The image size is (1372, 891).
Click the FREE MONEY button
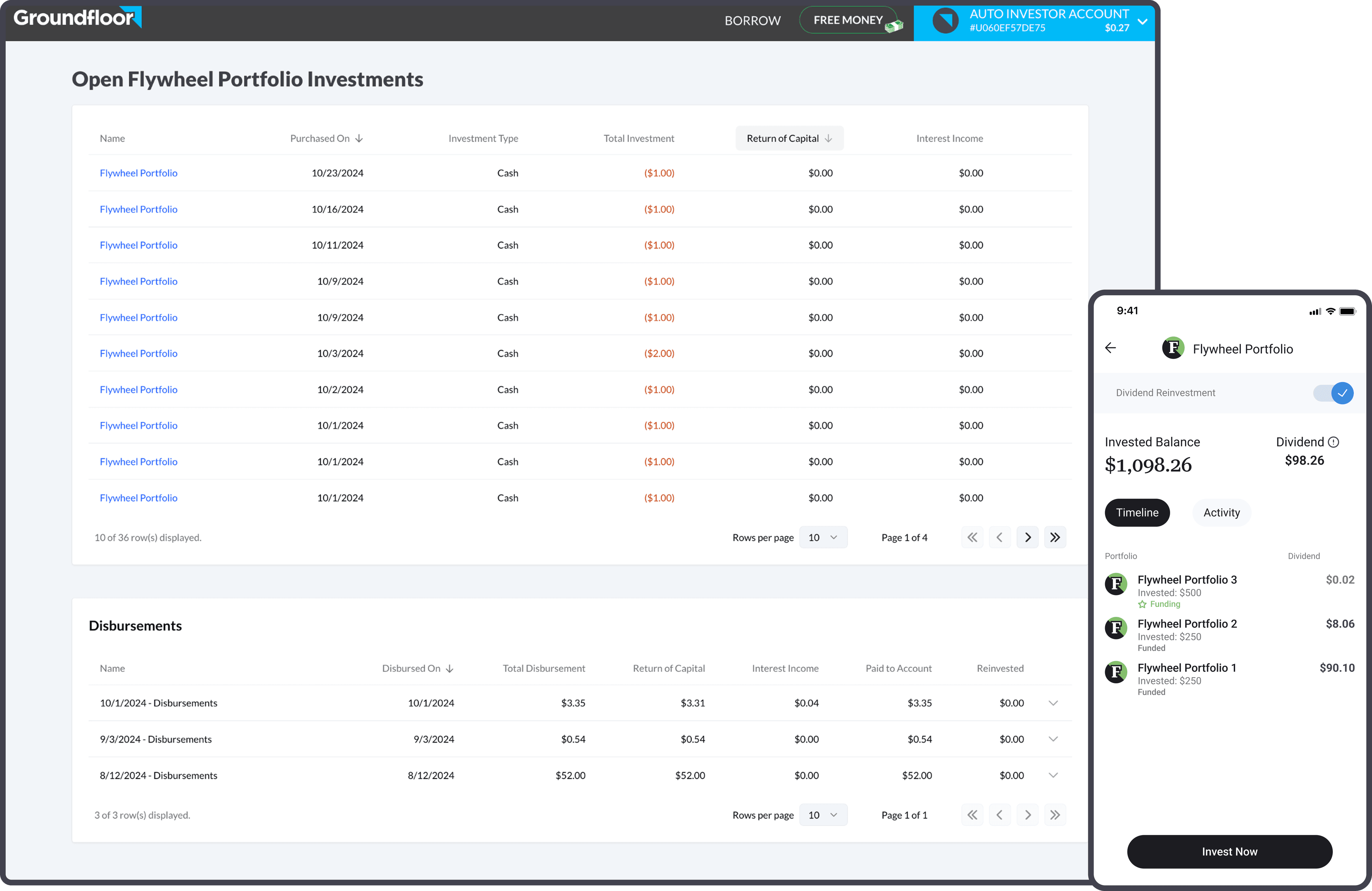(849, 20)
